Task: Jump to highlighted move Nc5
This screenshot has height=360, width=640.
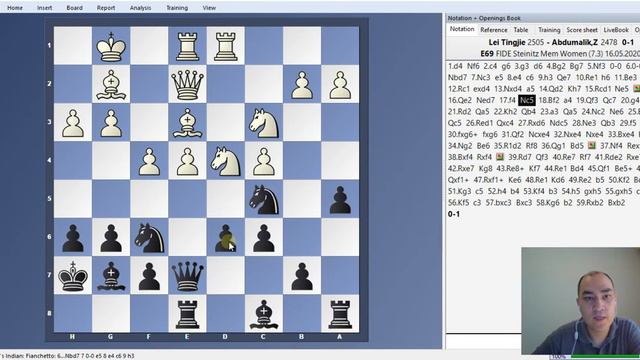Action: (x=527, y=100)
